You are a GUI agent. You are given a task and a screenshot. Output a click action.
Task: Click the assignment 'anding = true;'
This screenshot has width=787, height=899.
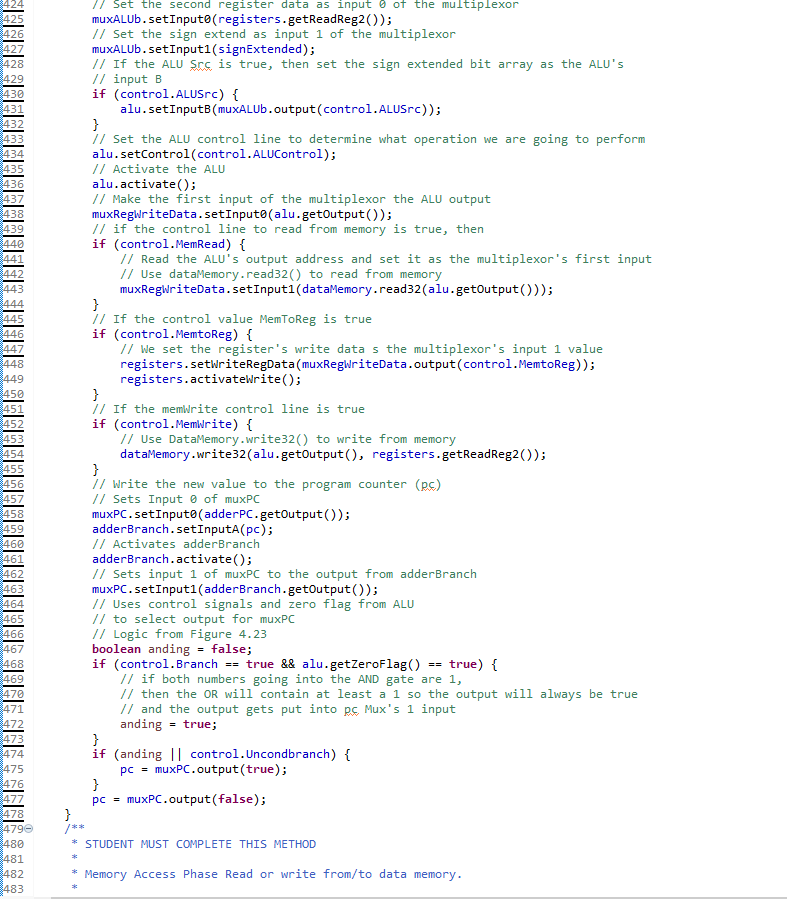click(x=169, y=724)
